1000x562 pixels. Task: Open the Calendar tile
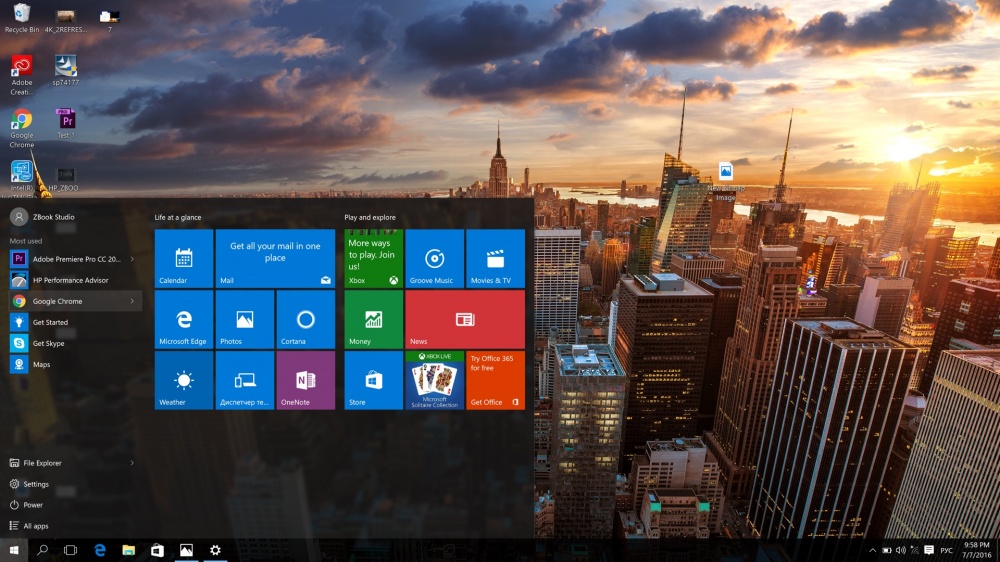point(184,258)
